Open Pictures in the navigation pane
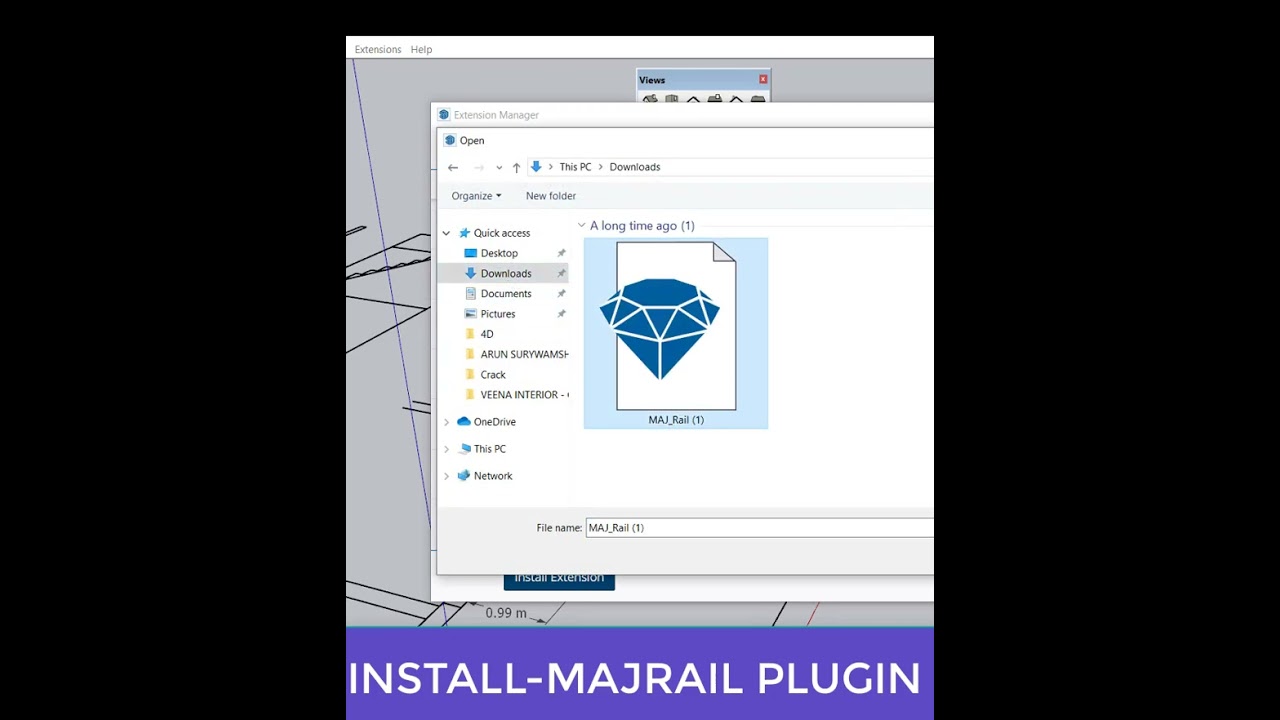Image resolution: width=1280 pixels, height=720 pixels. [x=498, y=314]
